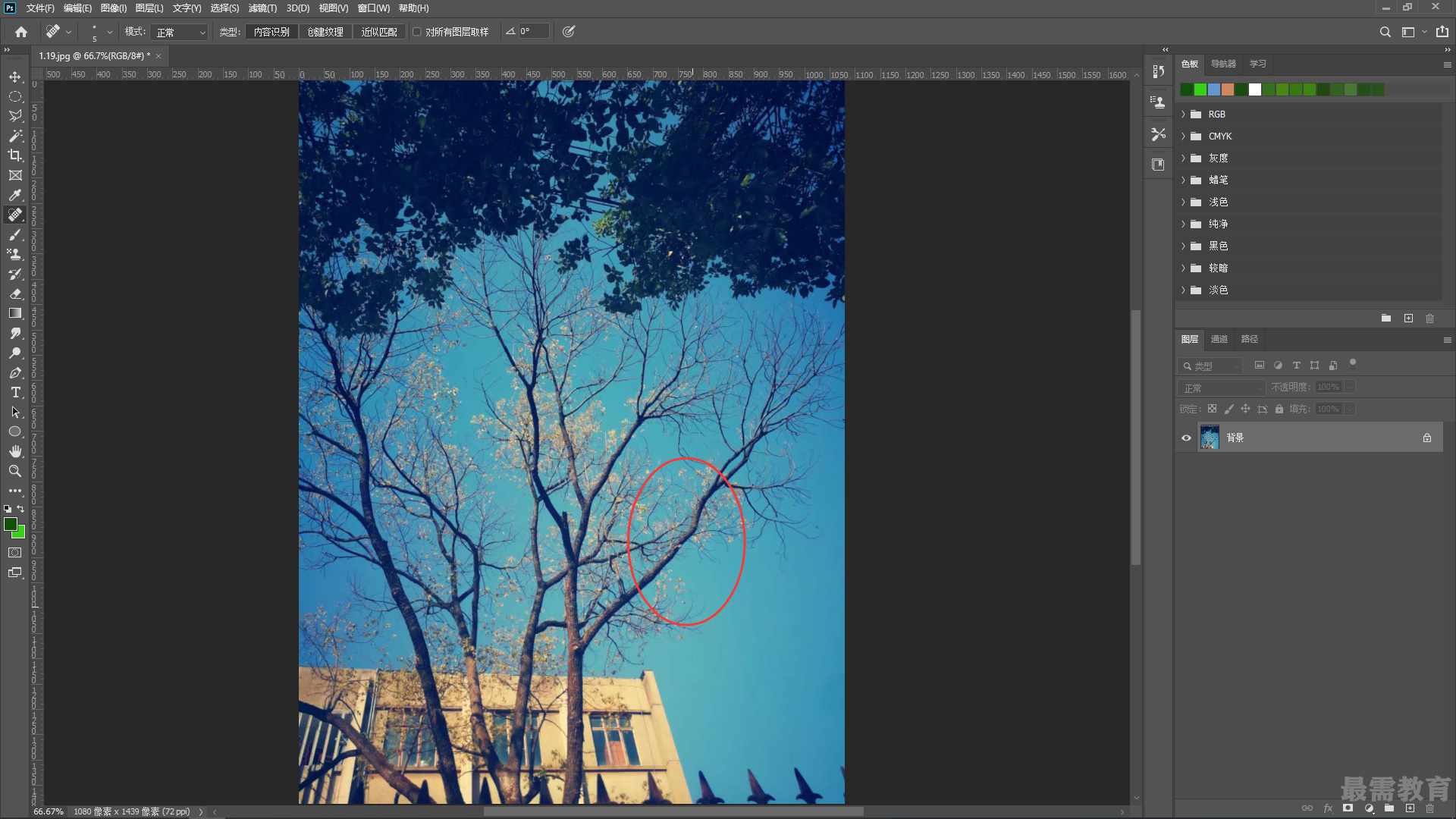Screen dimensions: 1456x819
Task: Select the Eyedropper tool
Action: [x=15, y=195]
